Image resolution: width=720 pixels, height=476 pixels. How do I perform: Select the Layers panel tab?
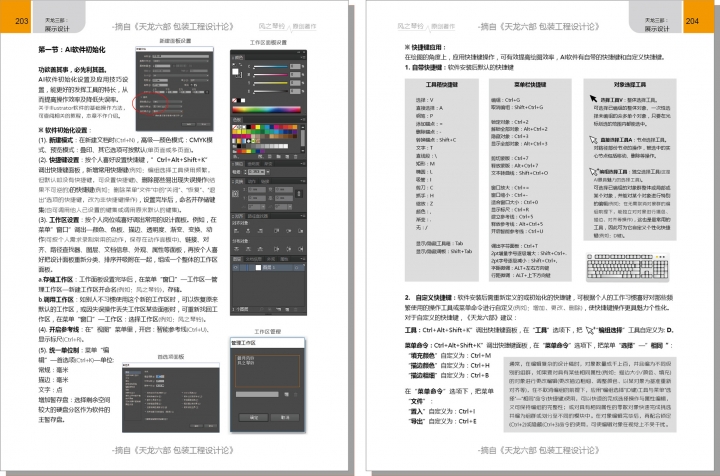236,258
